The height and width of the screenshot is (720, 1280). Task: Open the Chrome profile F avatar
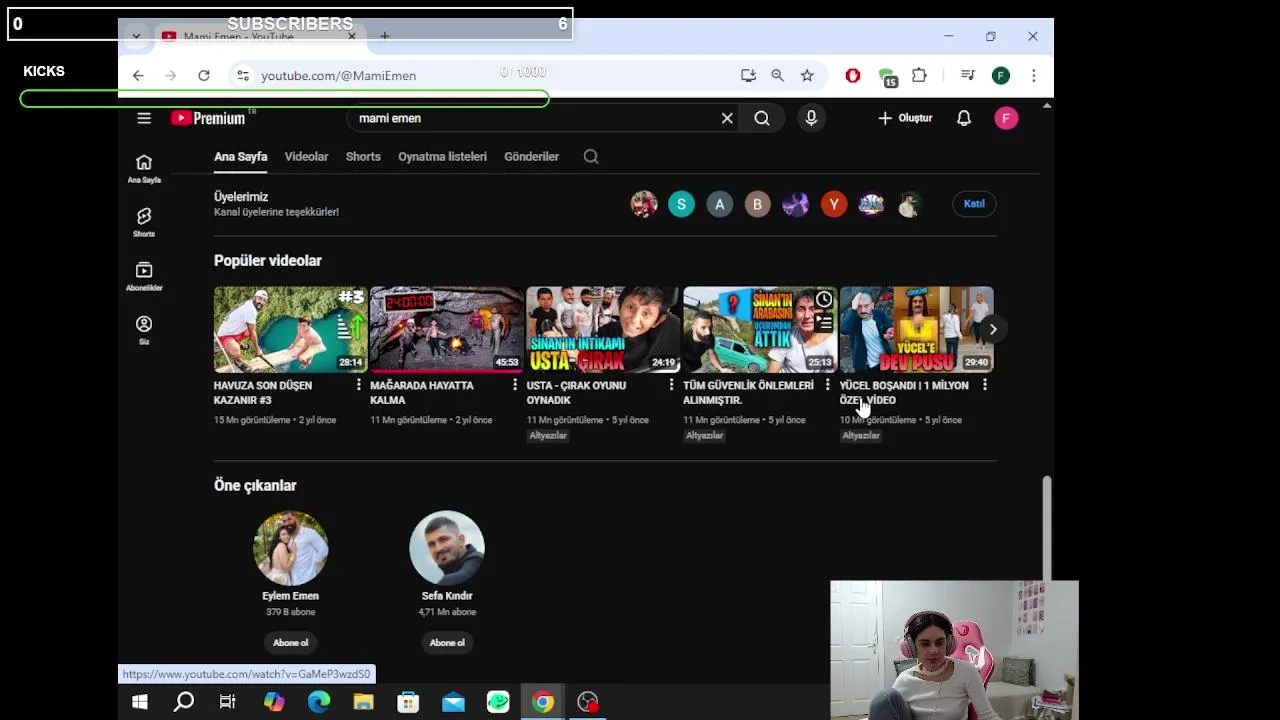point(1001,75)
